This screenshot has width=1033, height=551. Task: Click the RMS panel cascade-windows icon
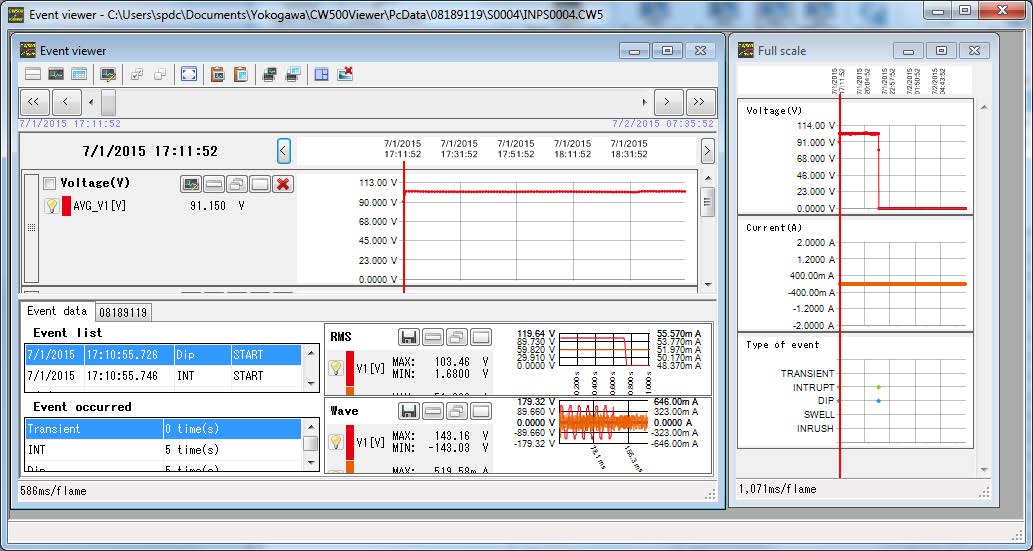pyautogui.click(x=455, y=337)
